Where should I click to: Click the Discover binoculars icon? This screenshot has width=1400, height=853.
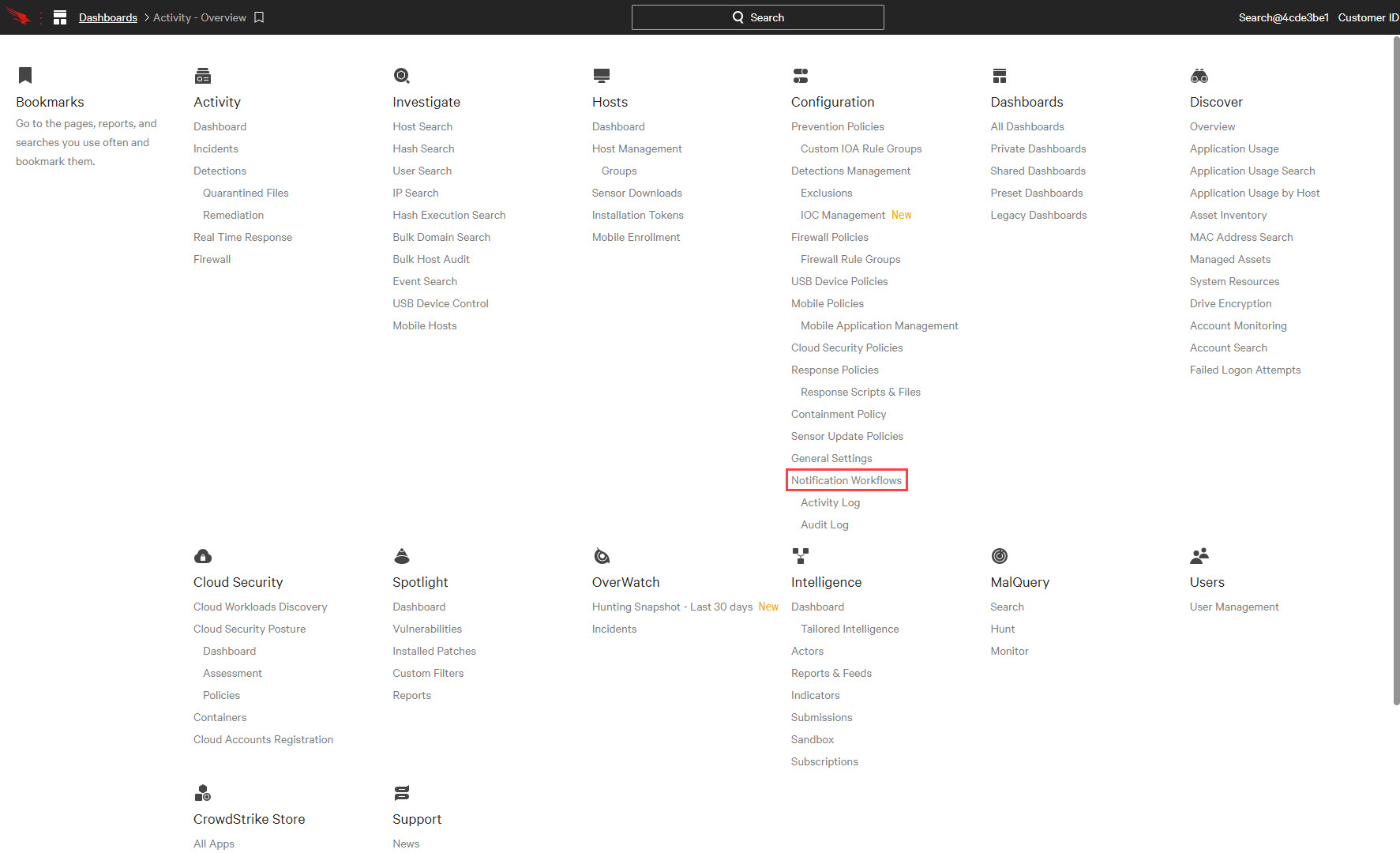pos(1199,76)
